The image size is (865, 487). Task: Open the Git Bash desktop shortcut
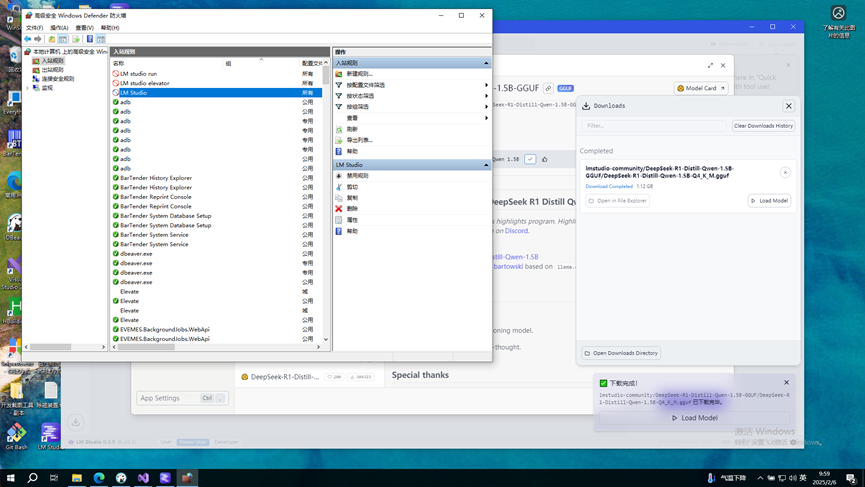point(16,436)
